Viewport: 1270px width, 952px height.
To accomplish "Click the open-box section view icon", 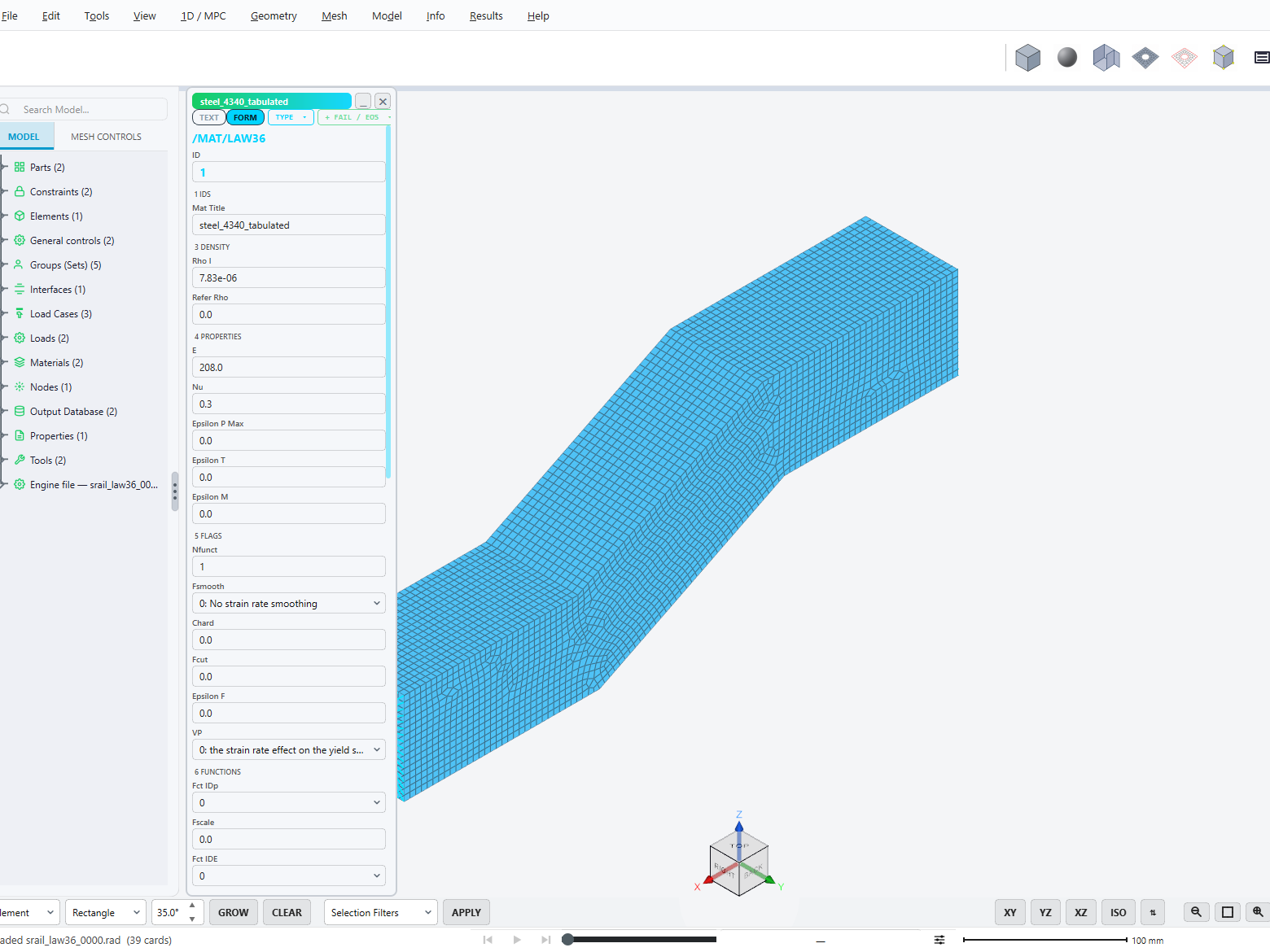I will (1106, 58).
